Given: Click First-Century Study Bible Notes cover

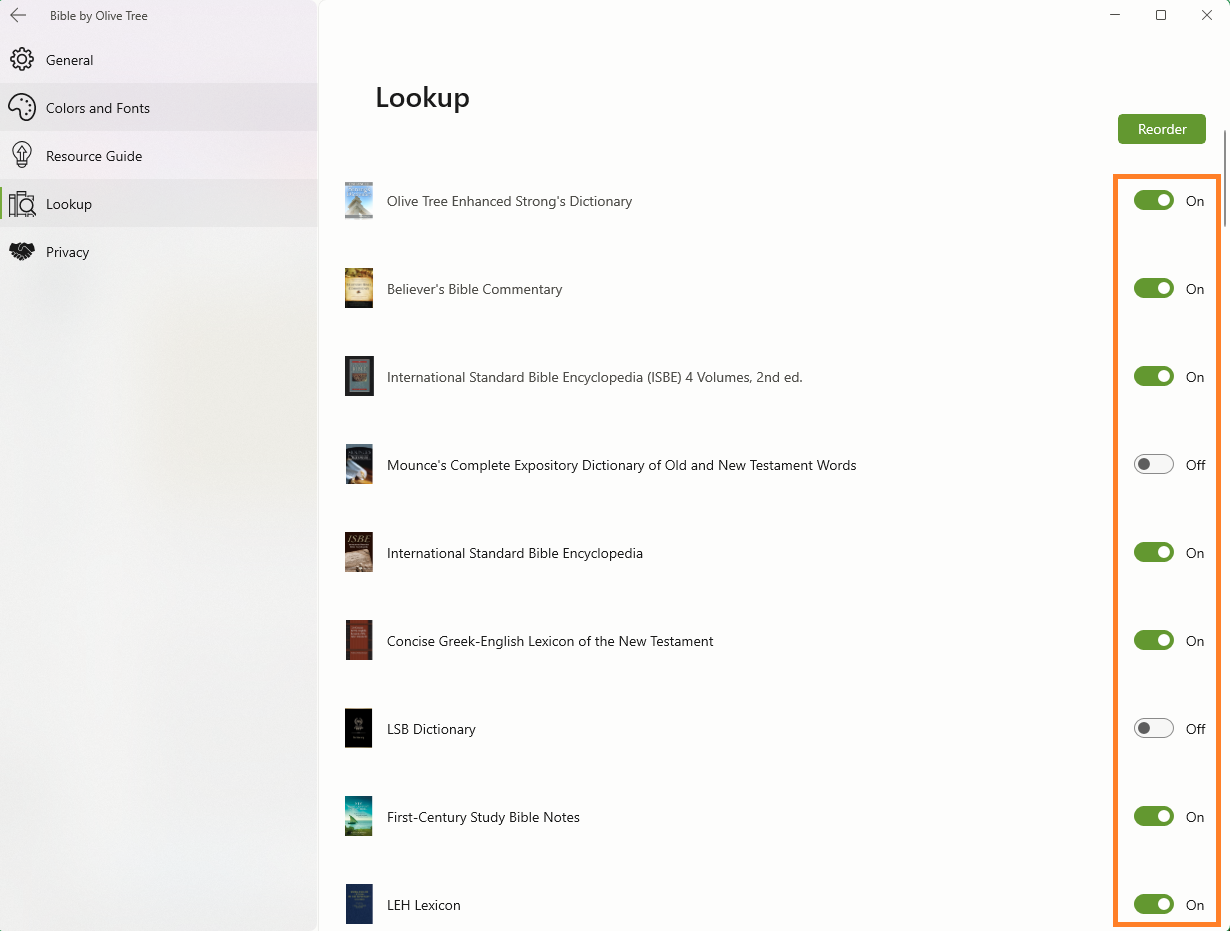Looking at the screenshot, I should click(x=359, y=816).
